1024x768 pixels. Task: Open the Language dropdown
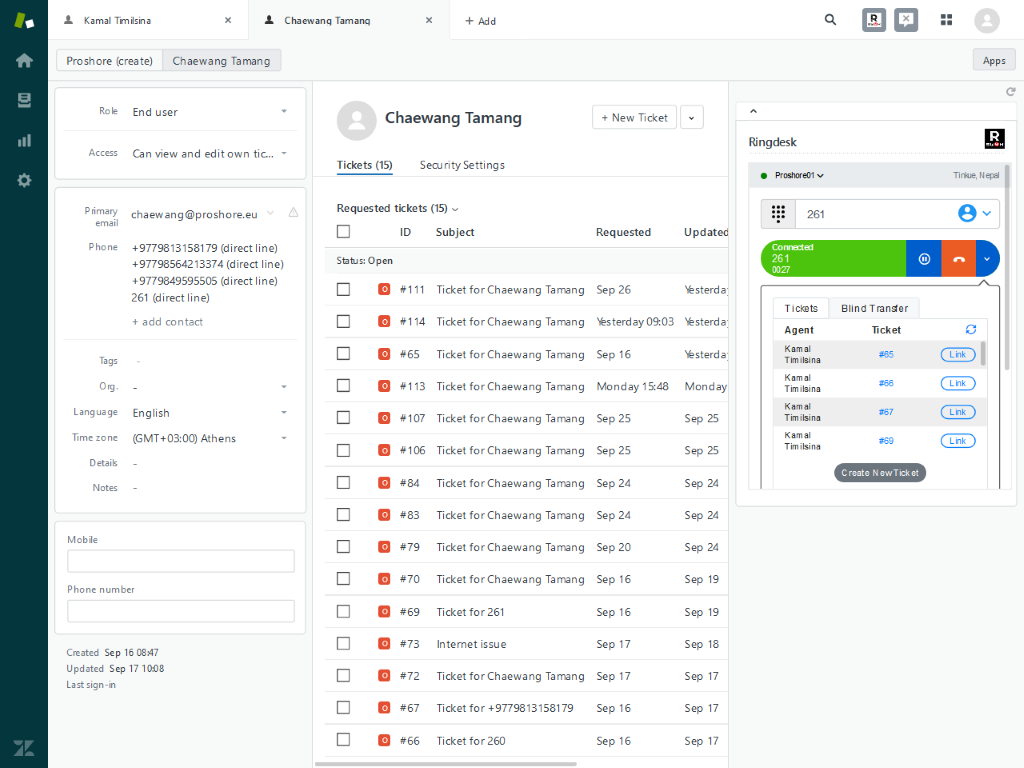(283, 413)
